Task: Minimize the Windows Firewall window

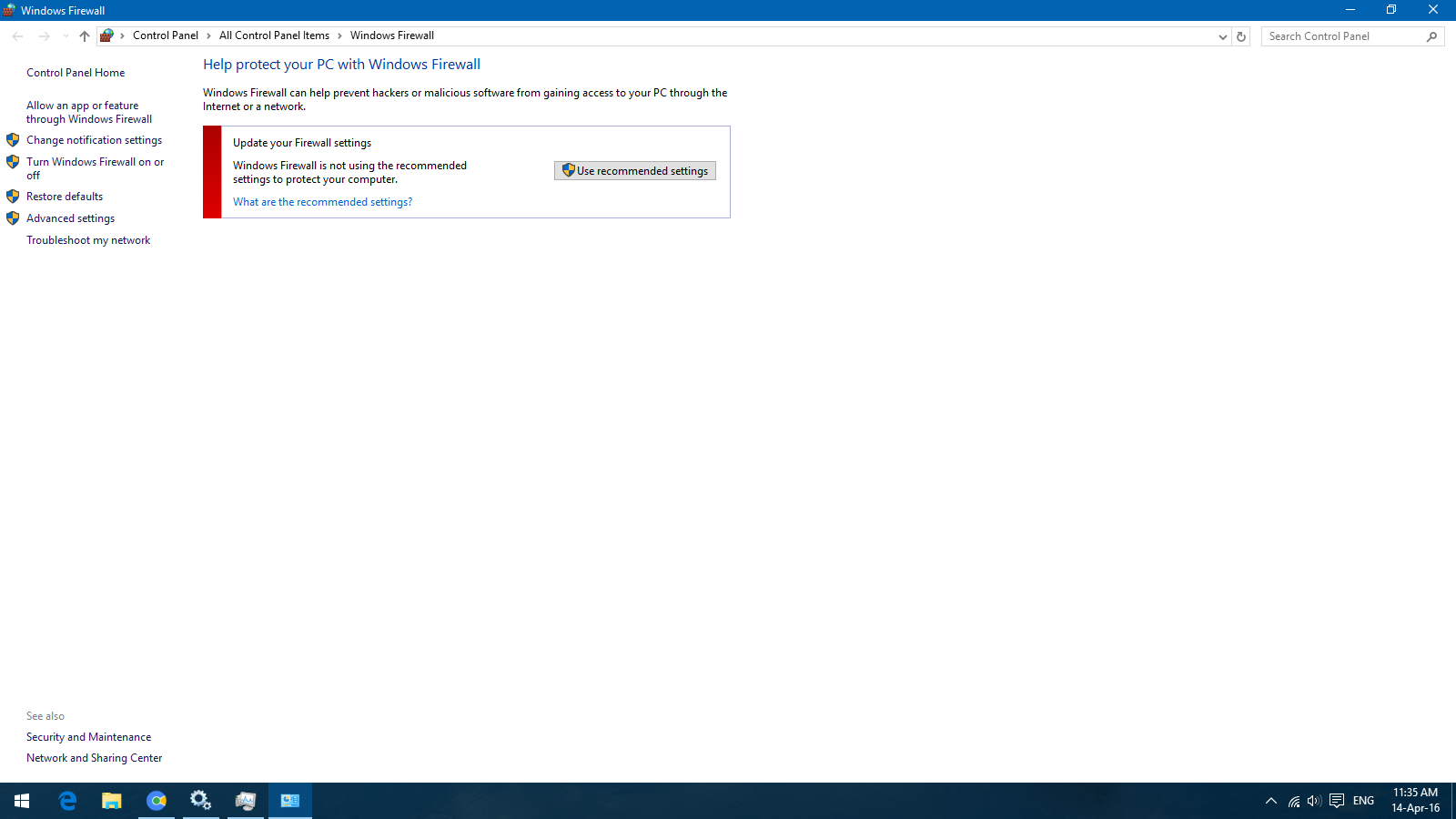Action: [x=1350, y=10]
